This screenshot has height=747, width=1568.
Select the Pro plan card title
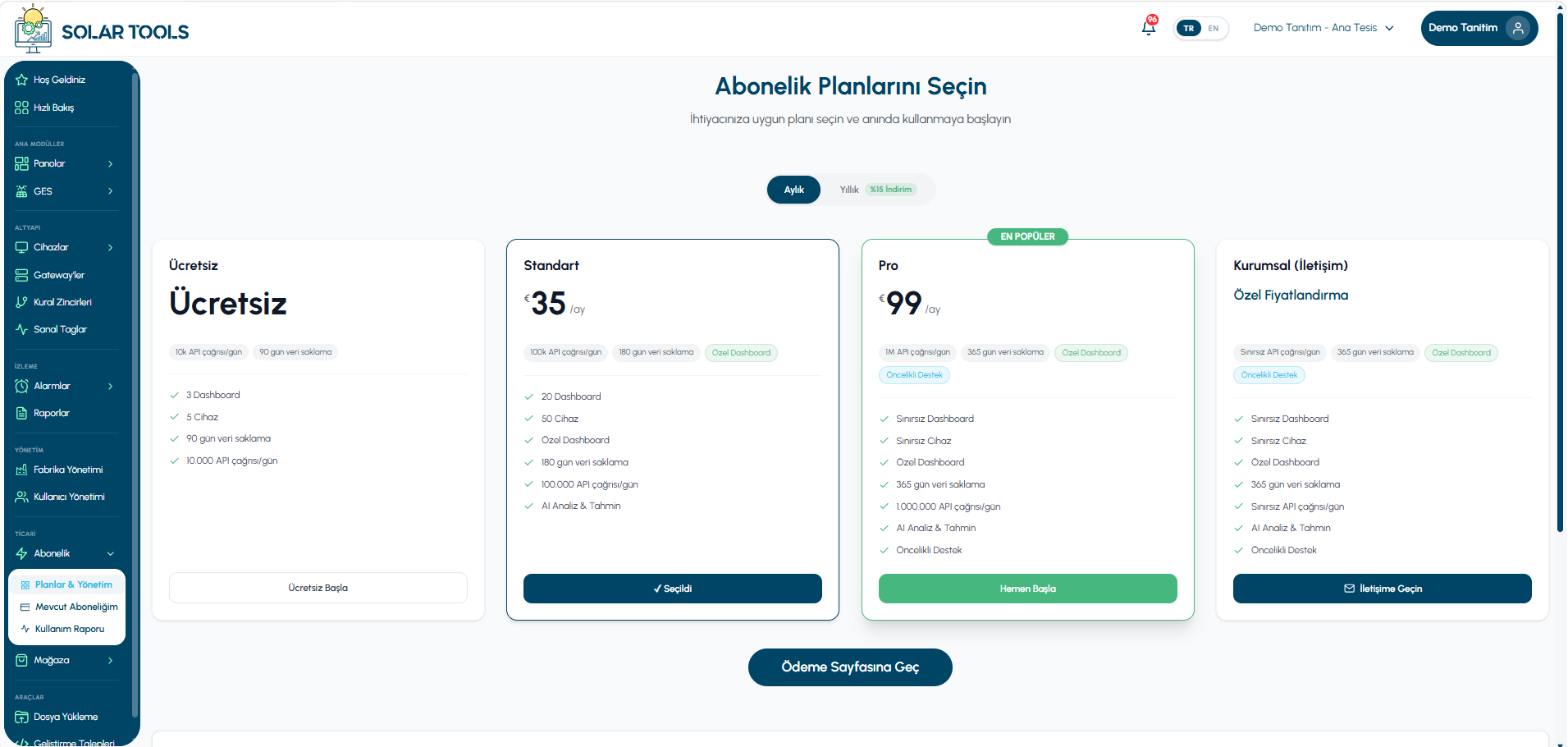(889, 266)
